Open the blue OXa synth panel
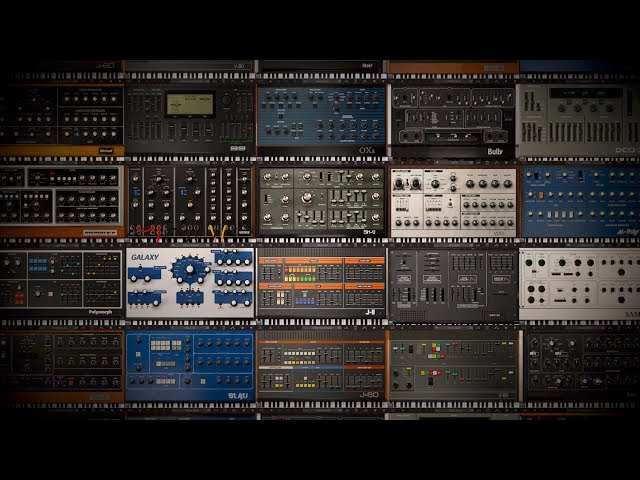 pos(321,121)
